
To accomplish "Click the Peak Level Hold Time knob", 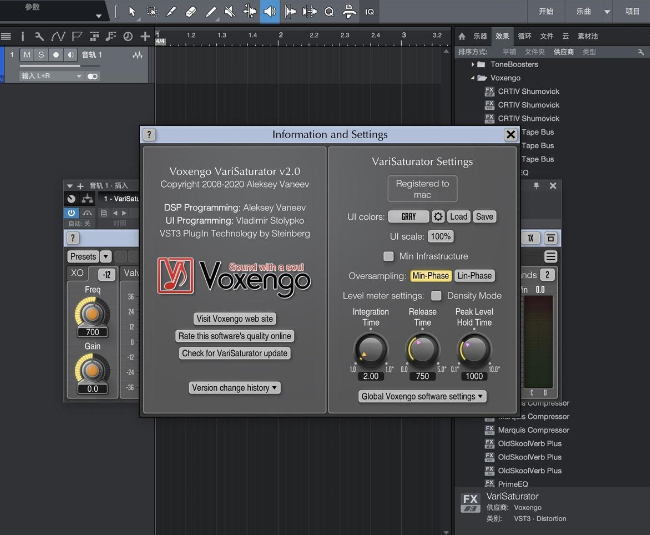I will pos(474,349).
